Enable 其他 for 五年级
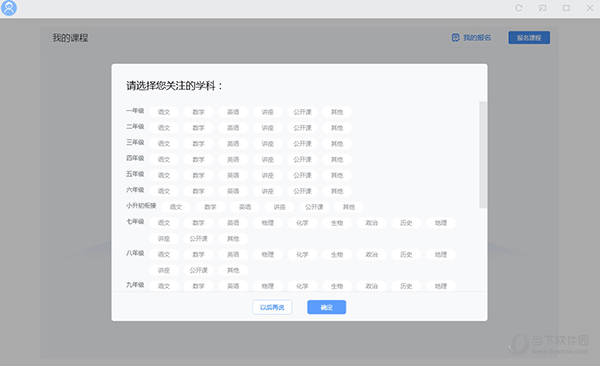The height and width of the screenshot is (366, 600). (337, 175)
